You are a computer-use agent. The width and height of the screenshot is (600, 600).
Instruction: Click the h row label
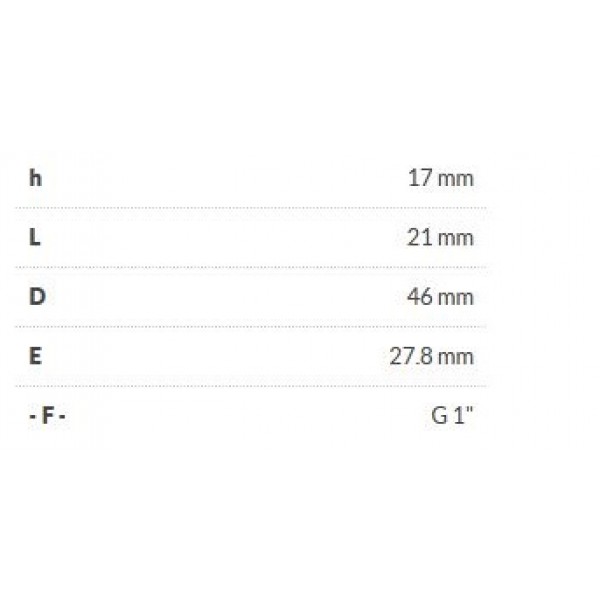tap(36, 178)
